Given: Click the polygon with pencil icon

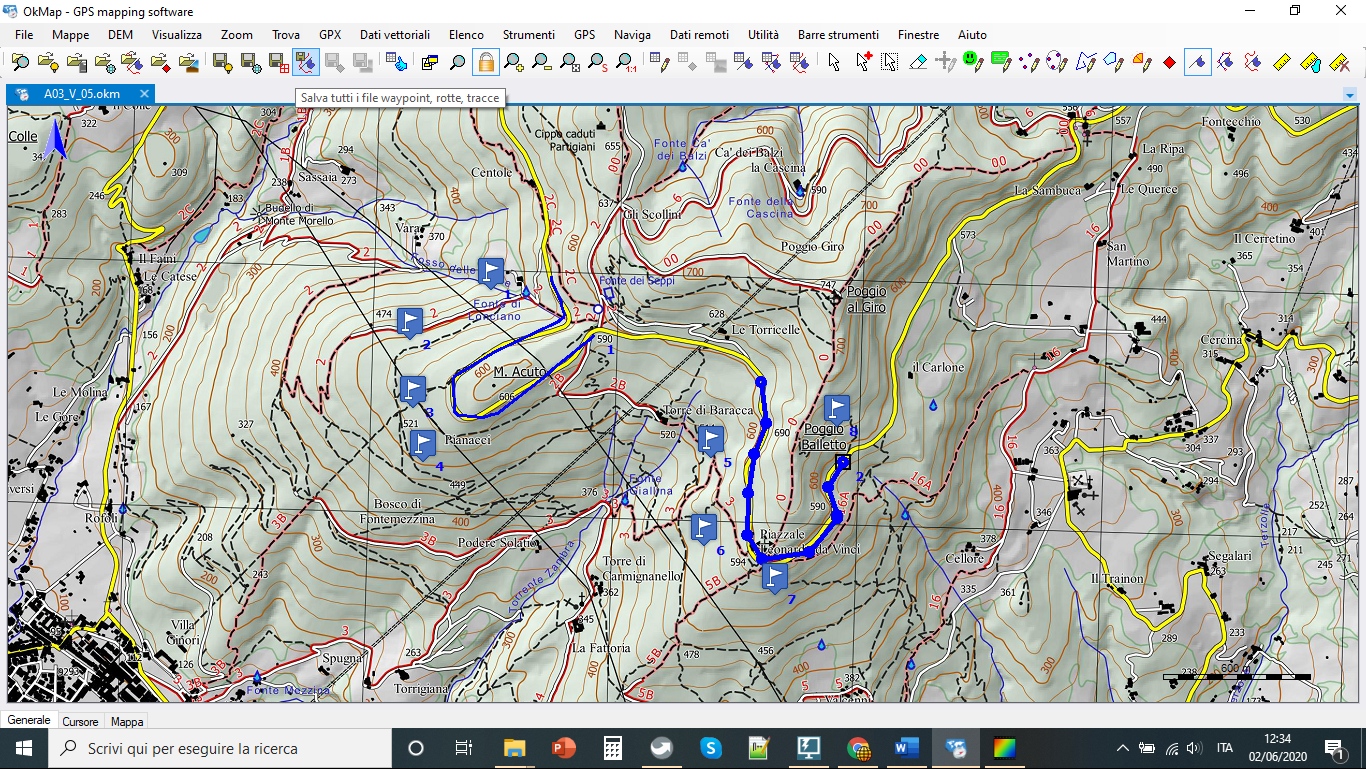Looking at the screenshot, I should [1113, 63].
